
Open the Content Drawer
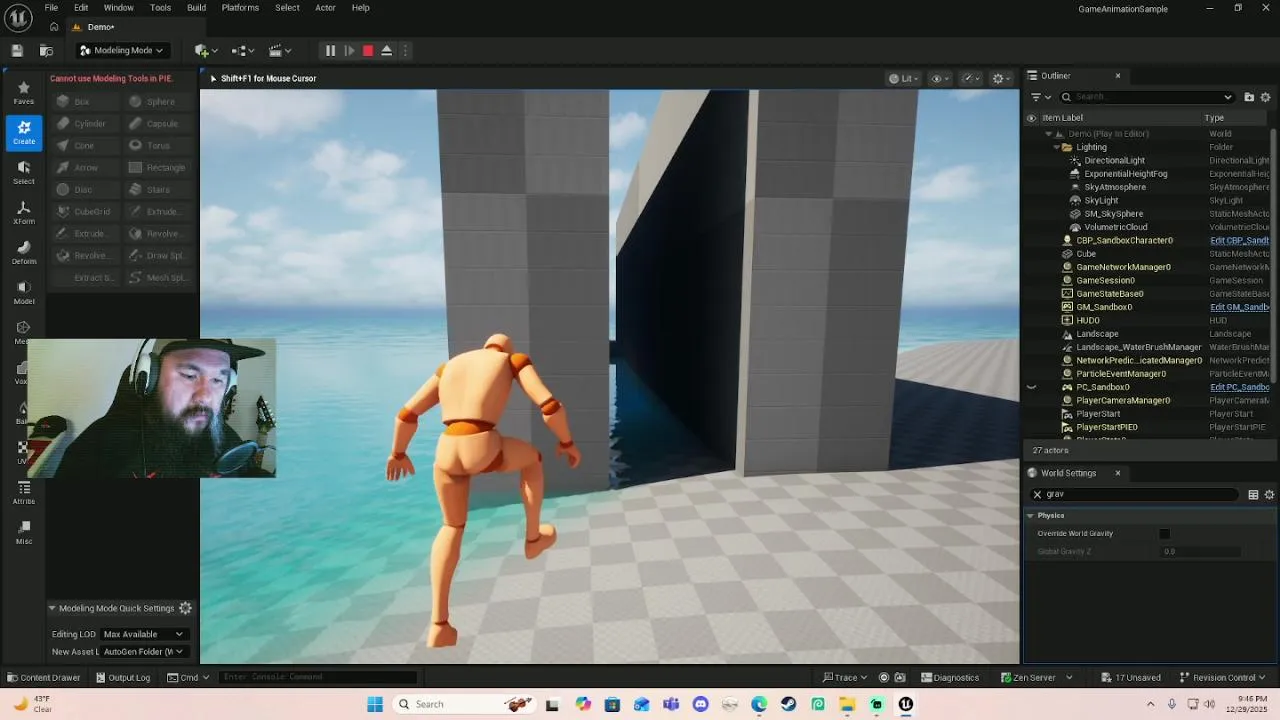pyautogui.click(x=43, y=677)
